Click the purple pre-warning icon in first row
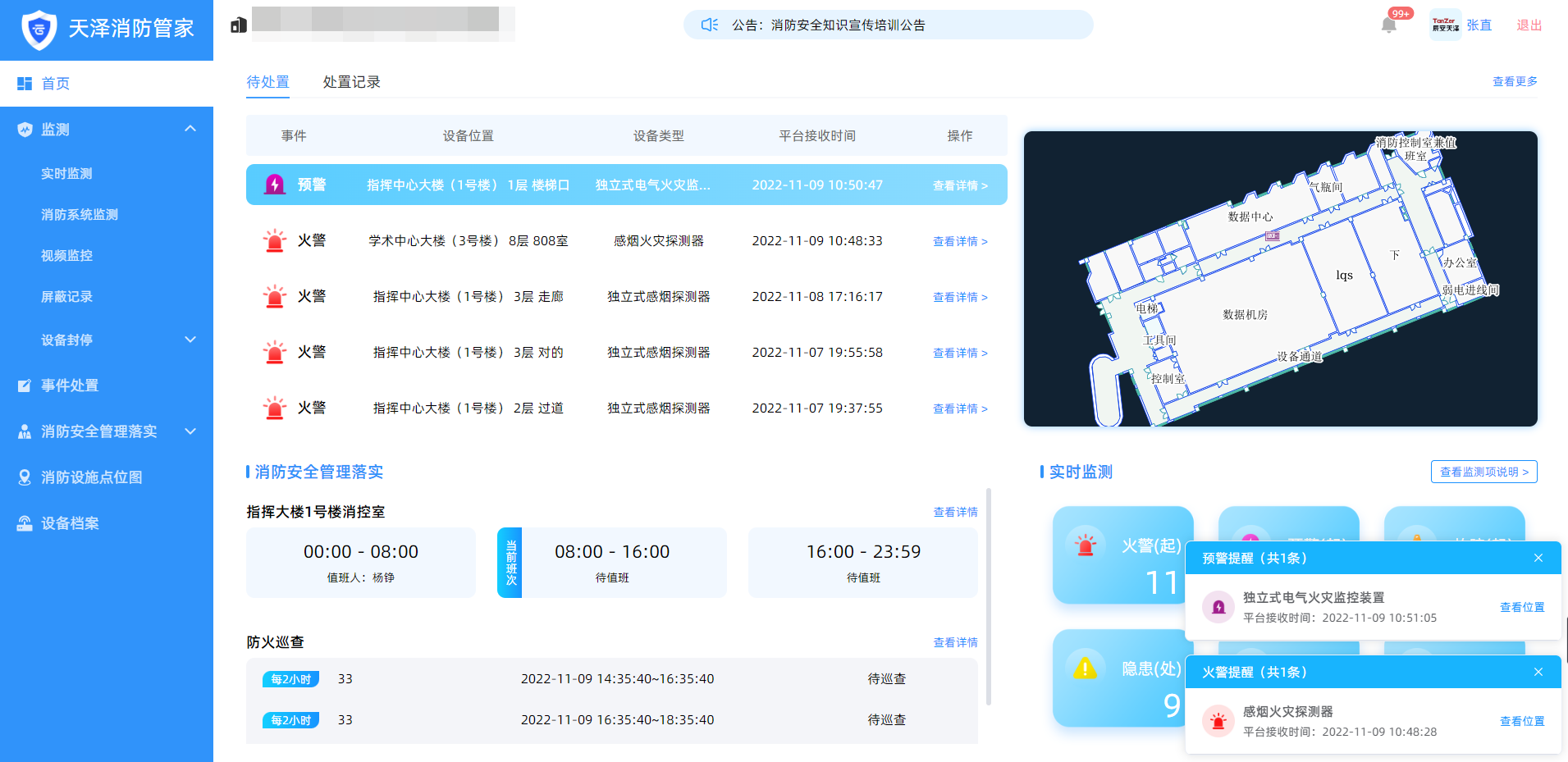The image size is (1568, 762). [275, 185]
